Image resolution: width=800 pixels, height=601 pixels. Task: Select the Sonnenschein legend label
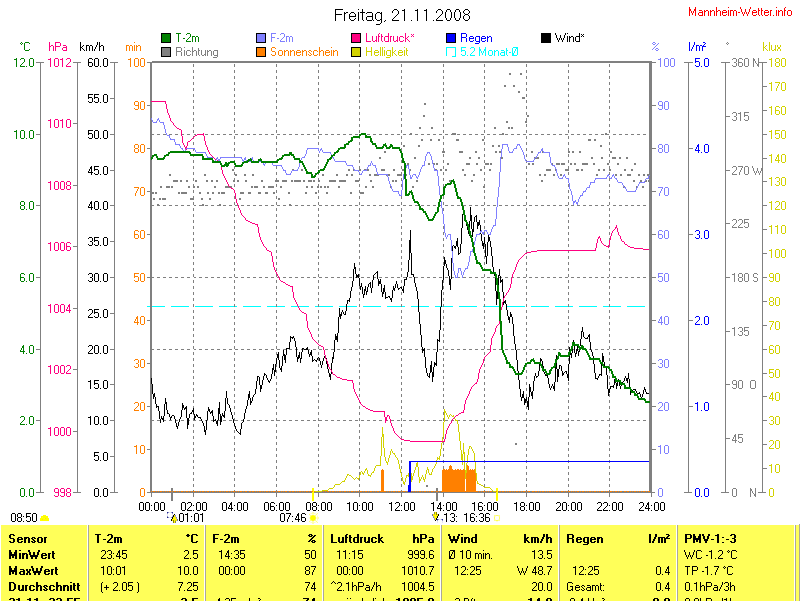pyautogui.click(x=304, y=52)
